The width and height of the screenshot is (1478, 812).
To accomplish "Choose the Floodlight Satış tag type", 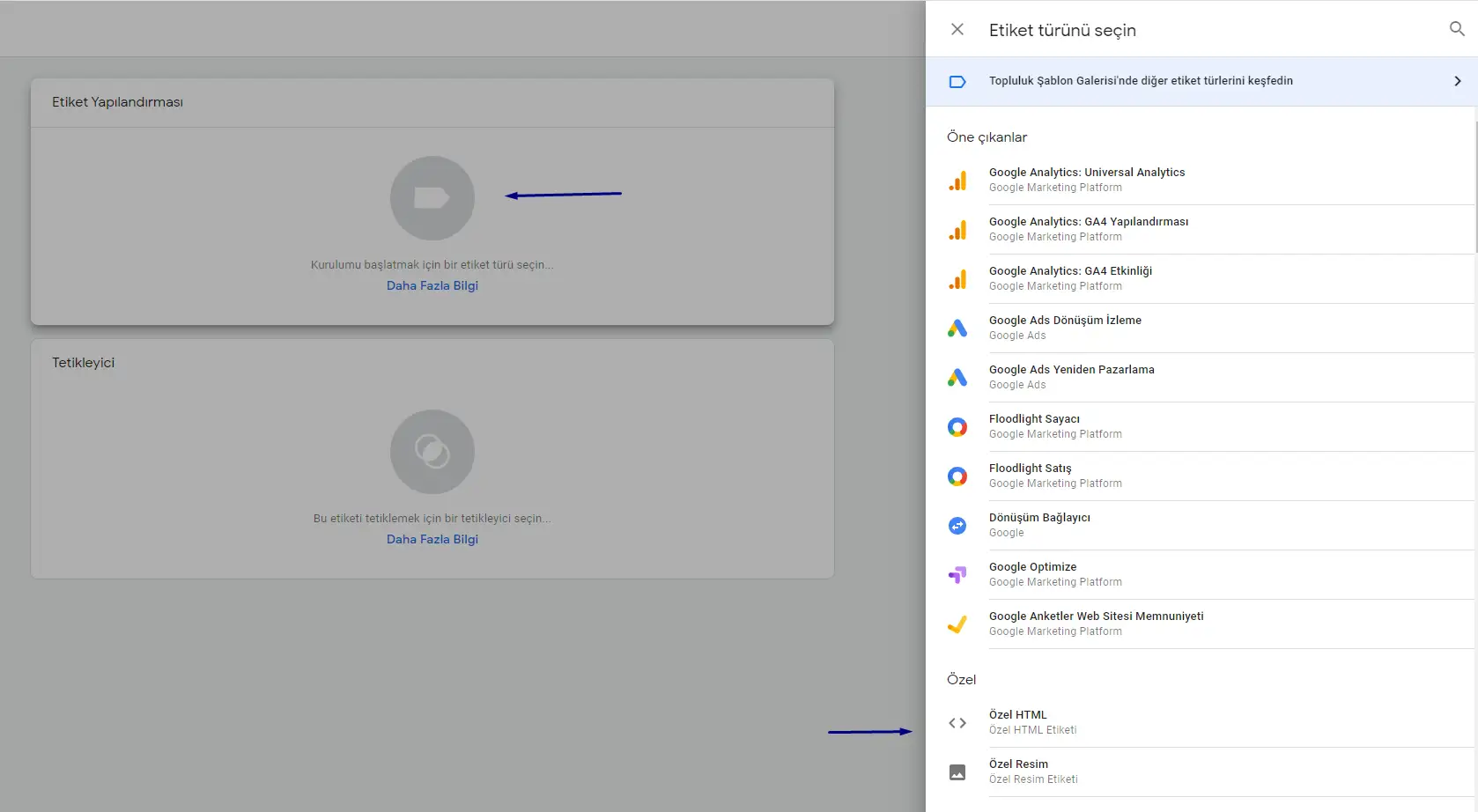I will point(1030,469).
